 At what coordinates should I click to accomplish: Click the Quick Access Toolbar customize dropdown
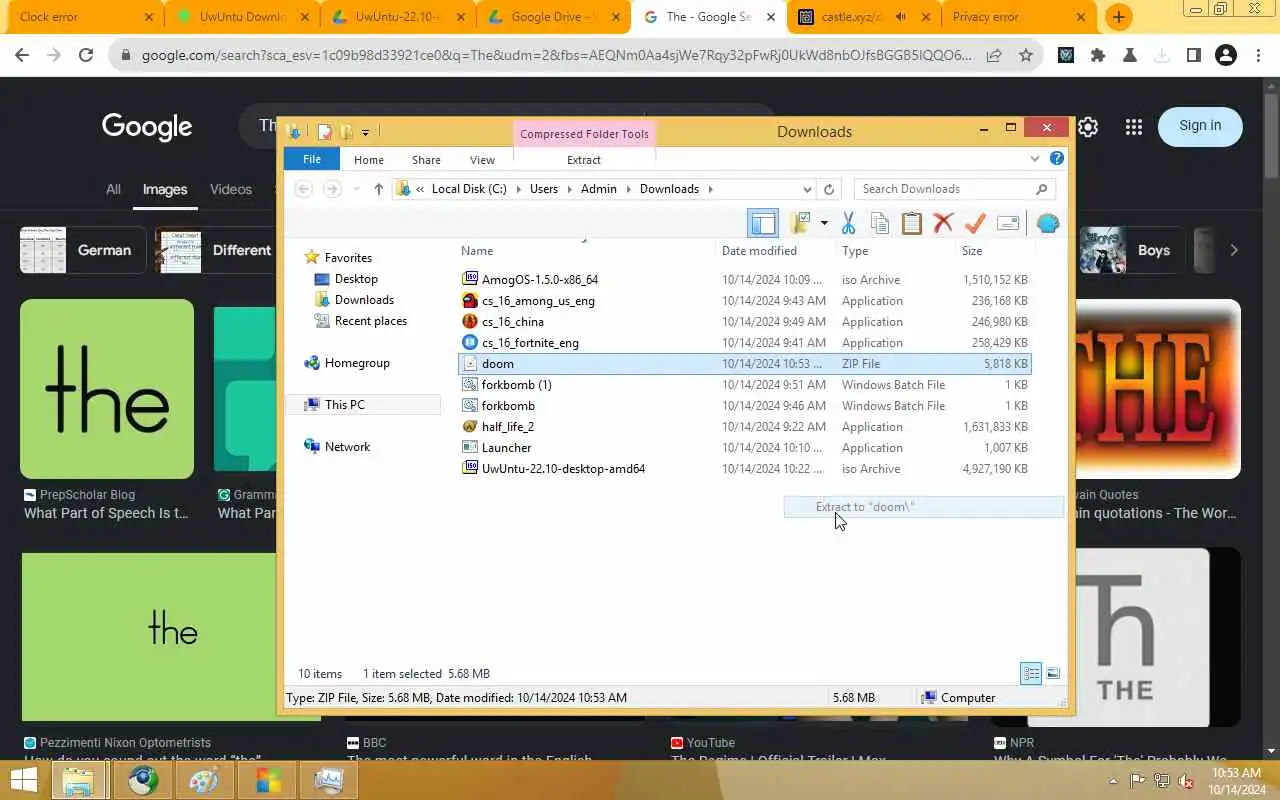click(x=365, y=132)
